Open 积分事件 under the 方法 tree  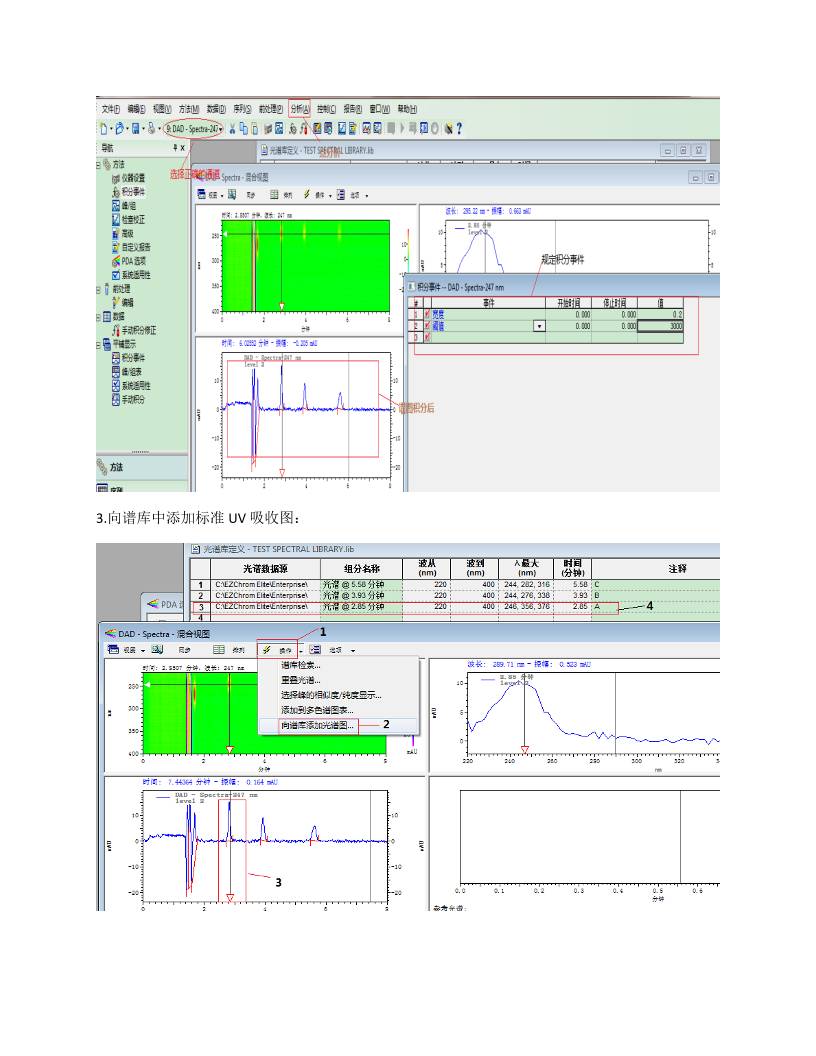(133, 191)
